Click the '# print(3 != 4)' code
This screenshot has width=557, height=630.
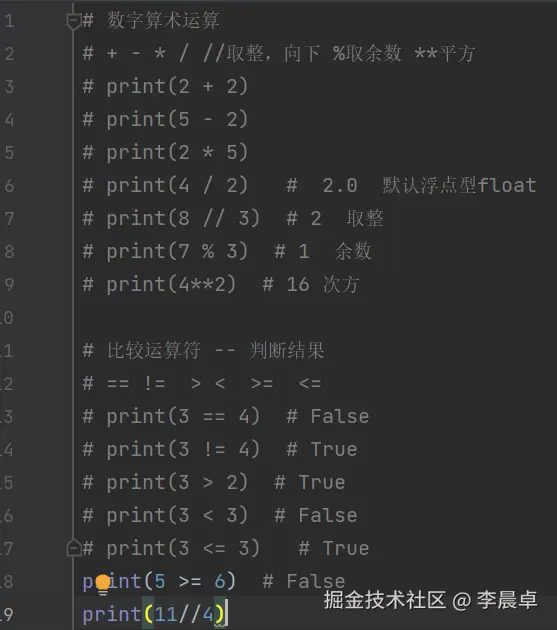[x=171, y=449]
